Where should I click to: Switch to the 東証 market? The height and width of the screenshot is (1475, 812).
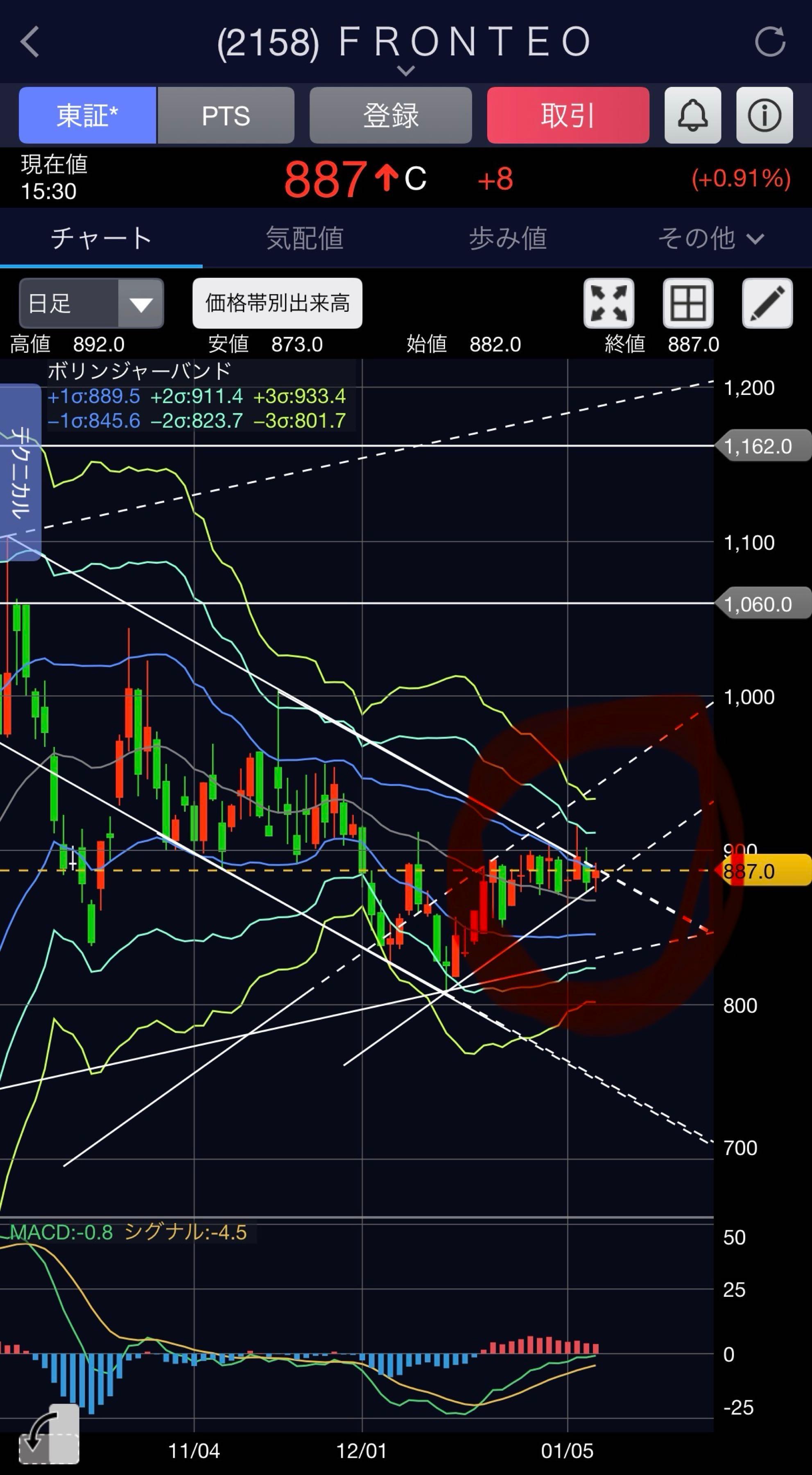click(x=87, y=115)
